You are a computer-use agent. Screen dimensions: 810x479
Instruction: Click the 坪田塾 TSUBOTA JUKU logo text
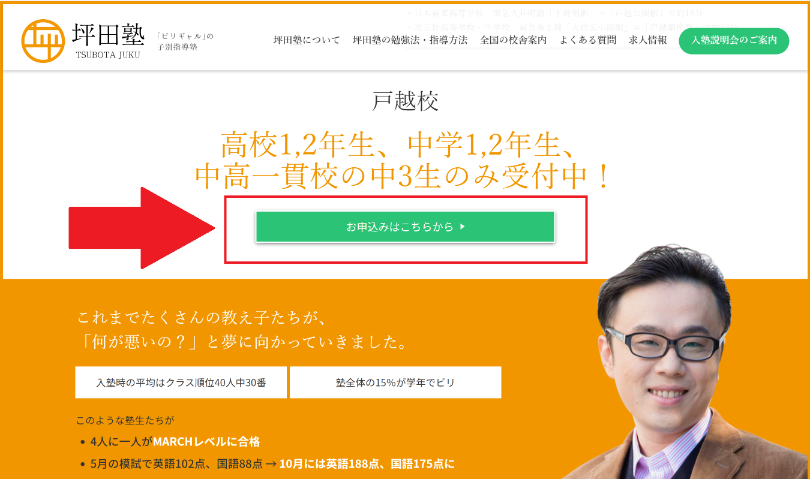click(108, 41)
